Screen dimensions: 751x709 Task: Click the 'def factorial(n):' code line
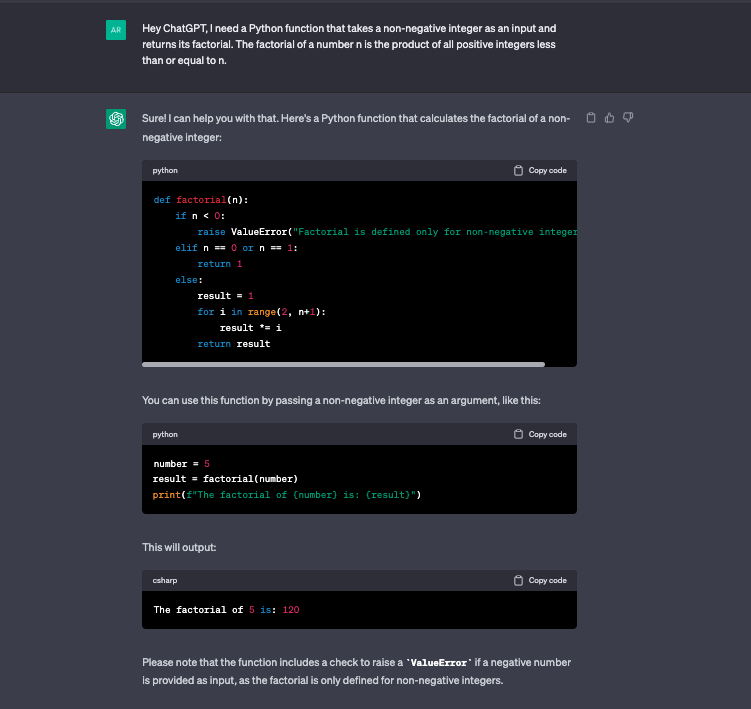pos(201,200)
